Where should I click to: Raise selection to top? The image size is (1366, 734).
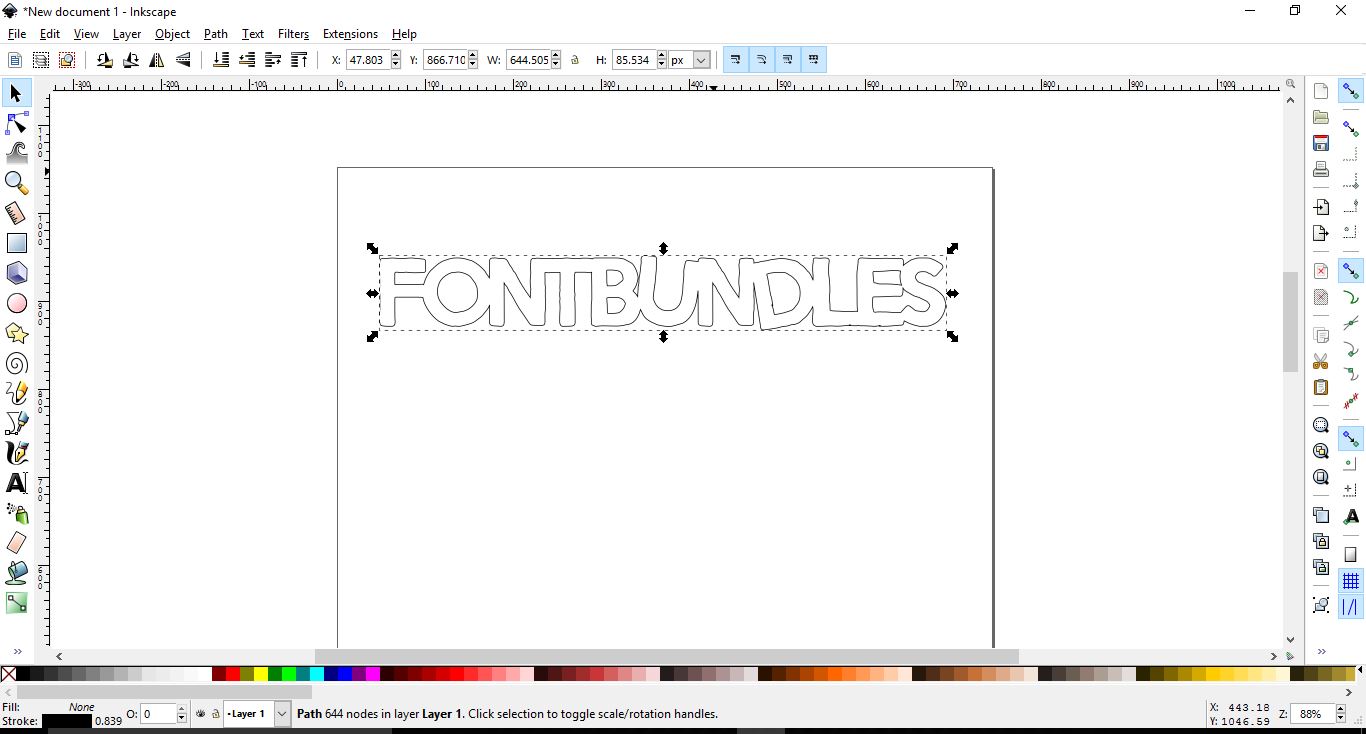pos(299,60)
